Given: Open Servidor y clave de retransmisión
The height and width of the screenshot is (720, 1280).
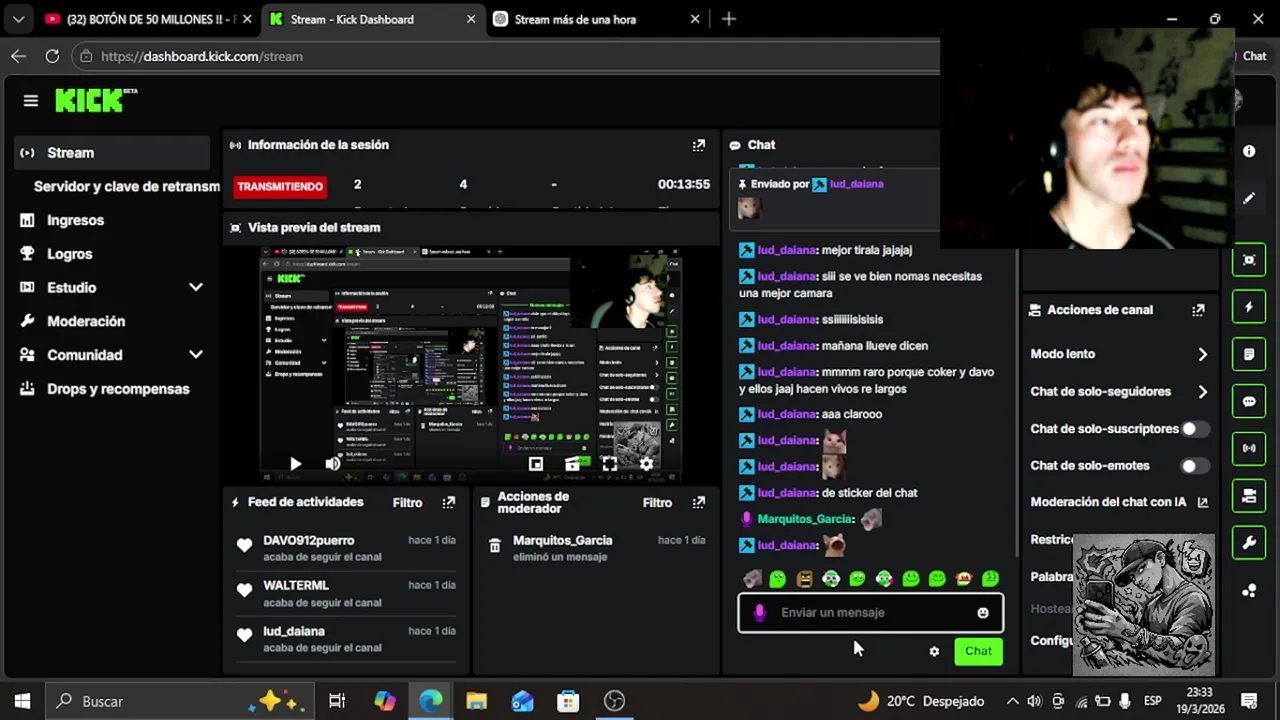Looking at the screenshot, I should [x=126, y=187].
